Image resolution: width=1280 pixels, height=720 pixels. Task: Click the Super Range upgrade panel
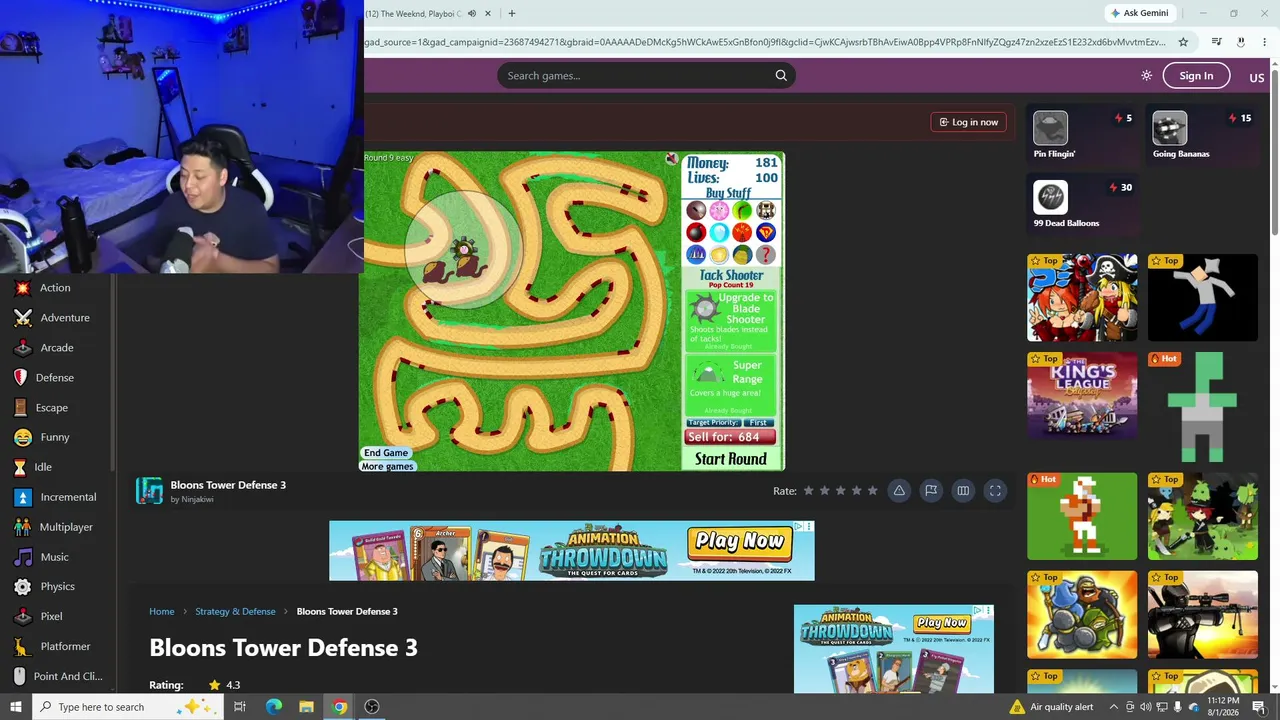click(731, 385)
